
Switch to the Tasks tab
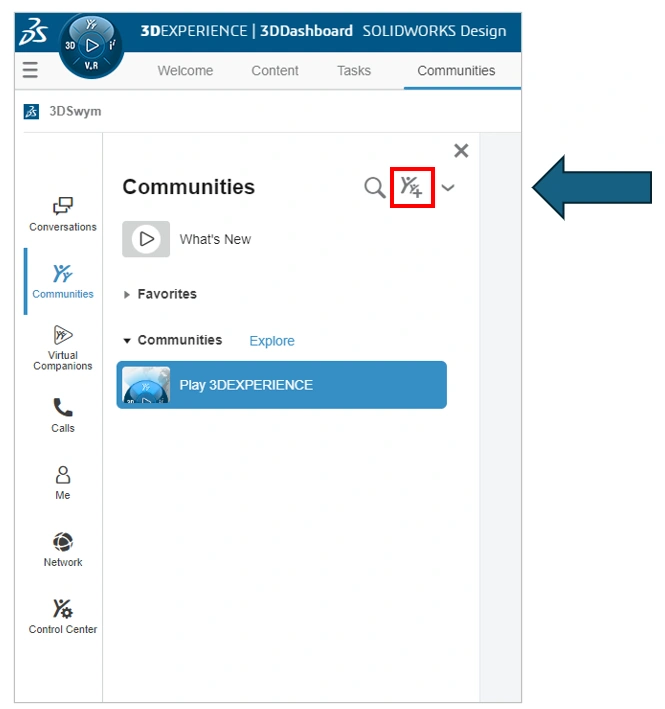point(354,71)
